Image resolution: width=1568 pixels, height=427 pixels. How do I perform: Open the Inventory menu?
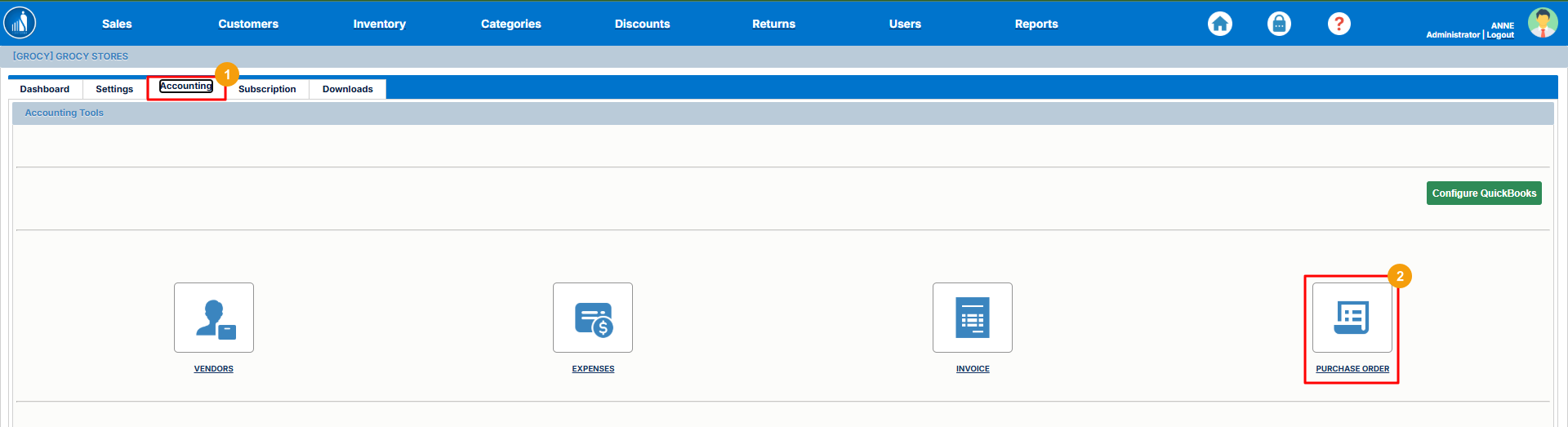[x=379, y=24]
